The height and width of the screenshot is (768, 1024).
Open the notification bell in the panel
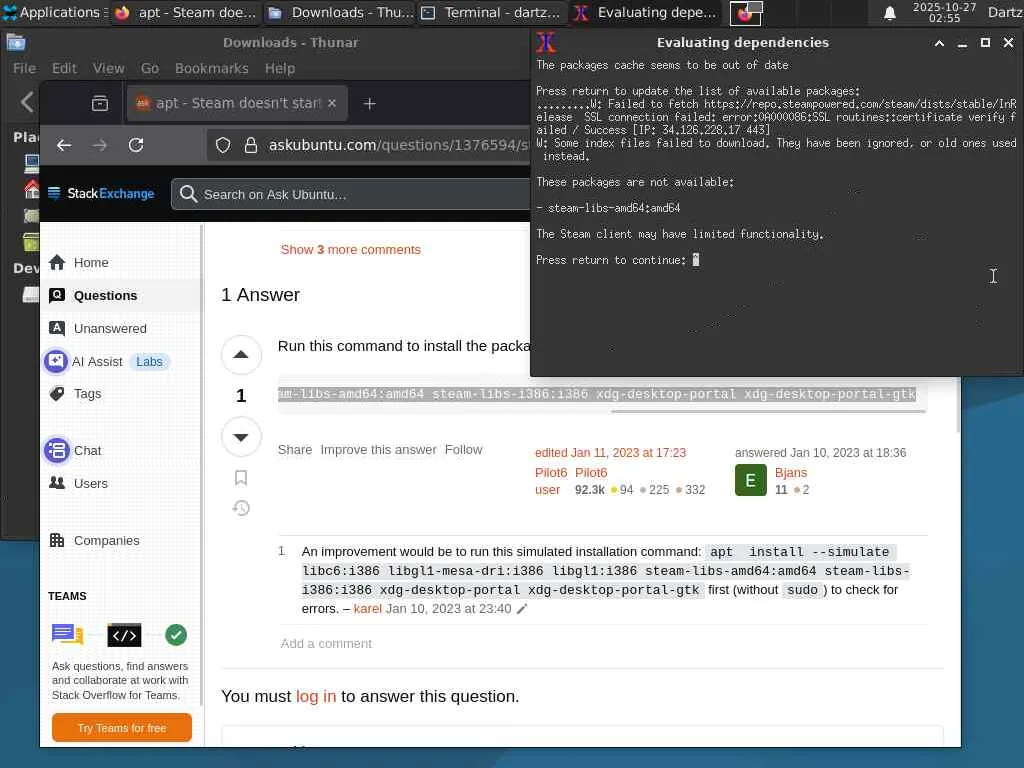(889, 12)
